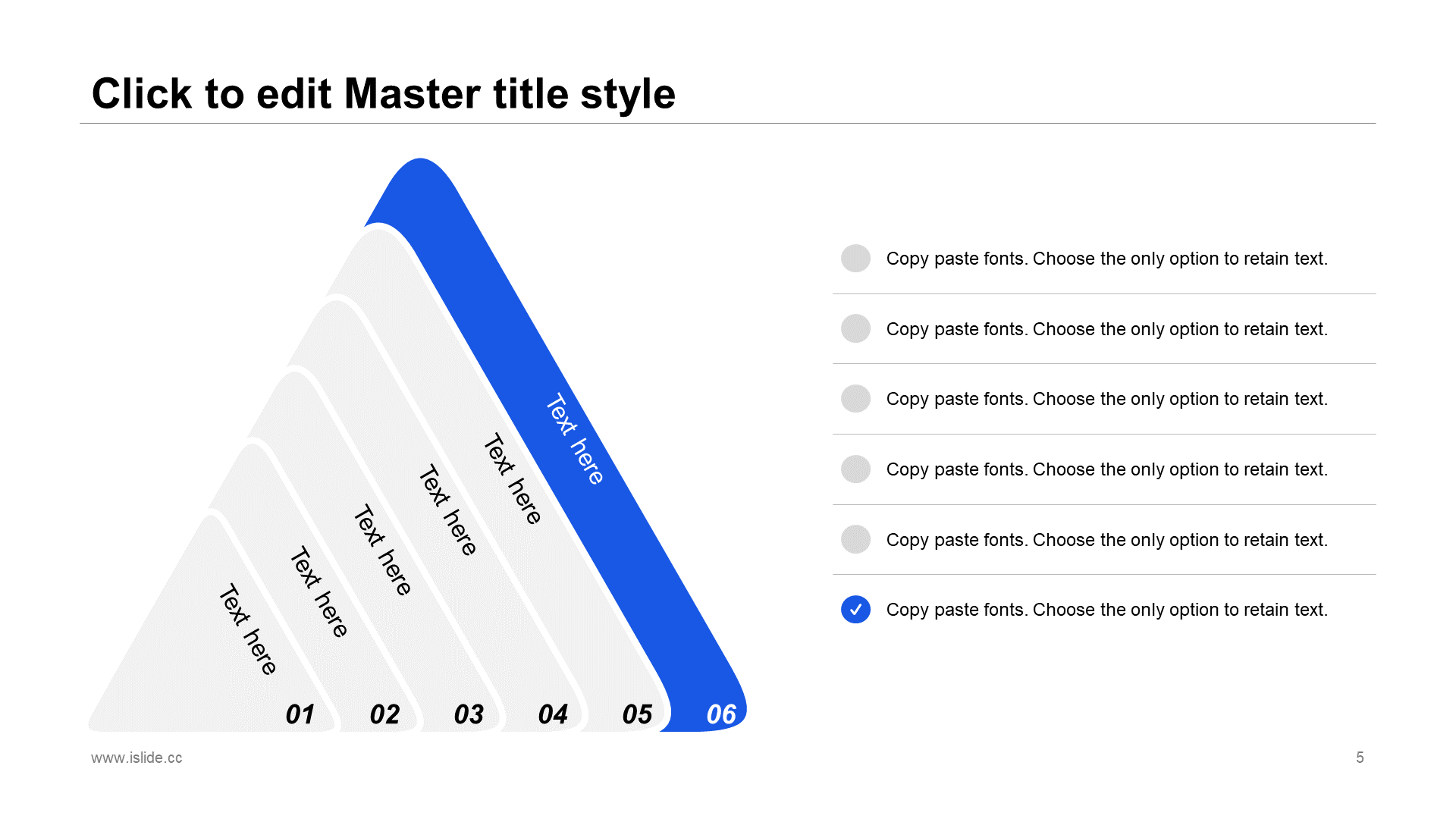Image resolution: width=1456 pixels, height=819 pixels.
Task: Click the number 05 label
Action: (637, 714)
